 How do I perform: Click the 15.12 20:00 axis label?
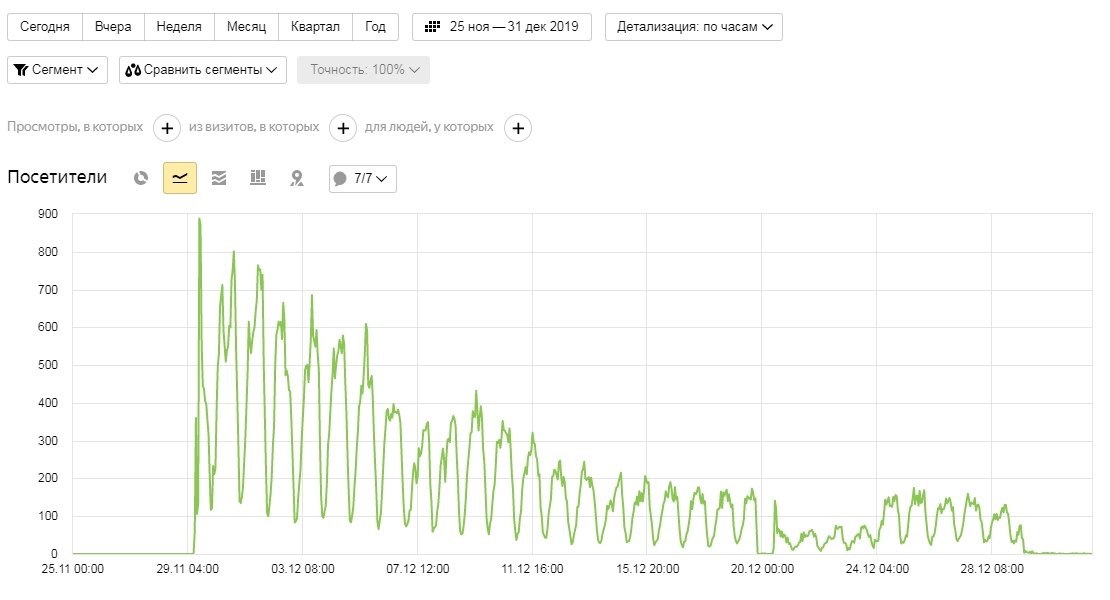click(x=648, y=569)
